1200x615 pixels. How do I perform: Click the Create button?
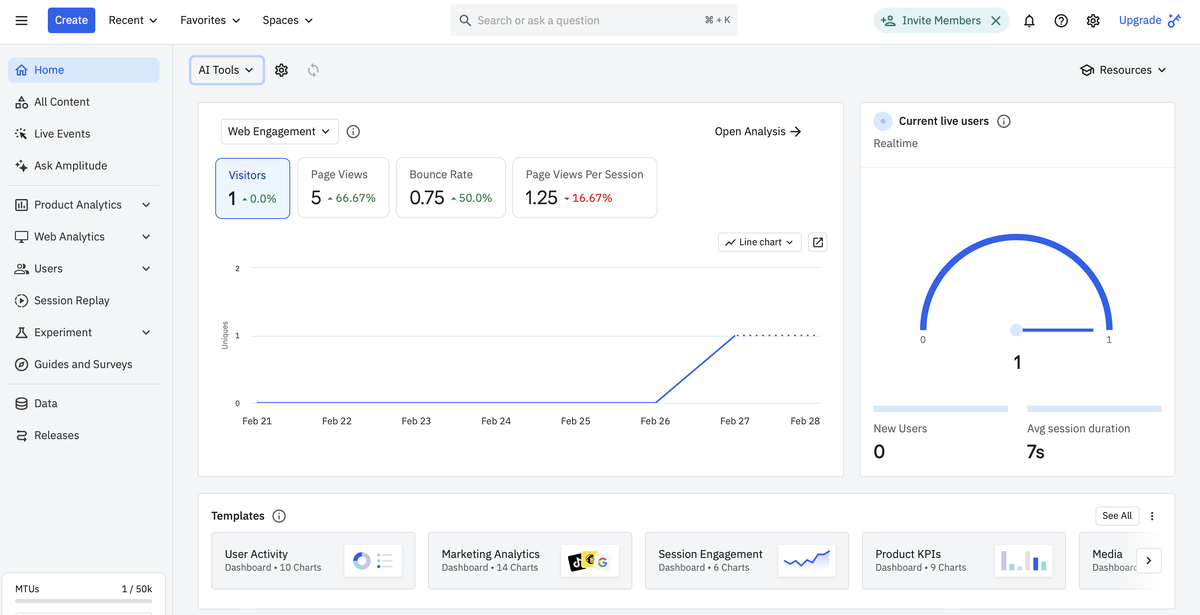point(71,20)
